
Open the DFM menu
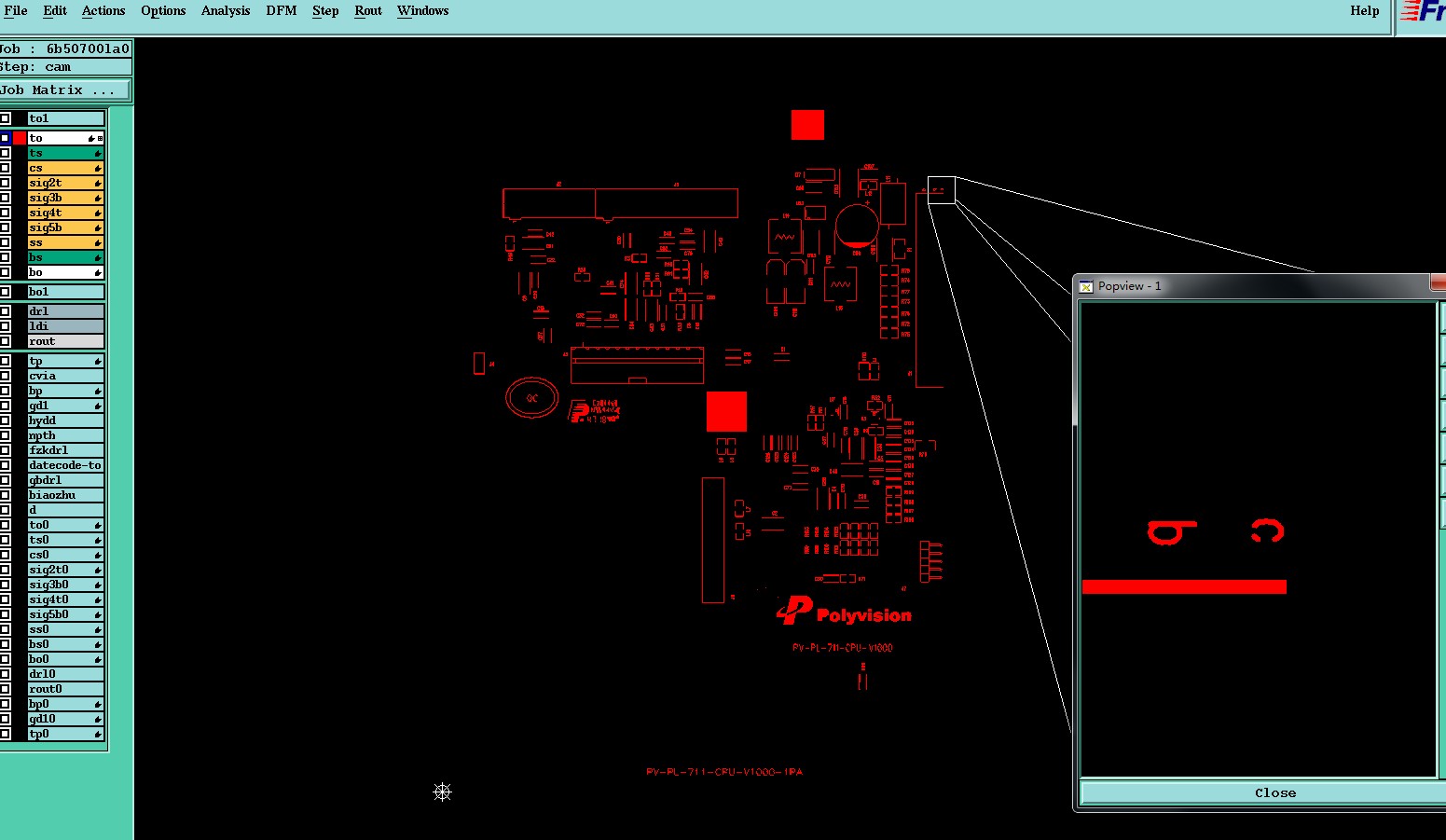(x=281, y=11)
